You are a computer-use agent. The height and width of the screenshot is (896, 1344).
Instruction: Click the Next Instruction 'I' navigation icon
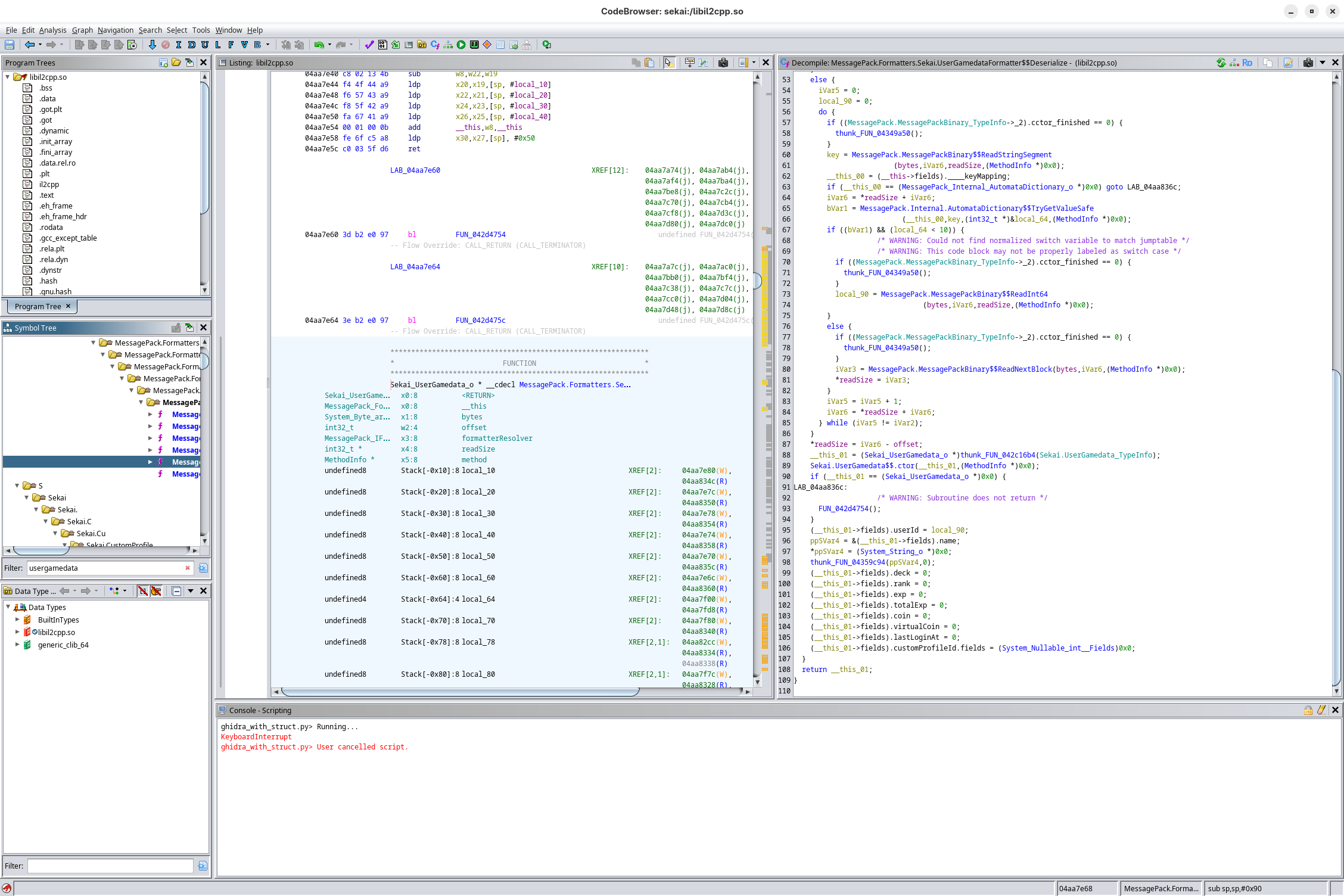pyautogui.click(x=178, y=45)
